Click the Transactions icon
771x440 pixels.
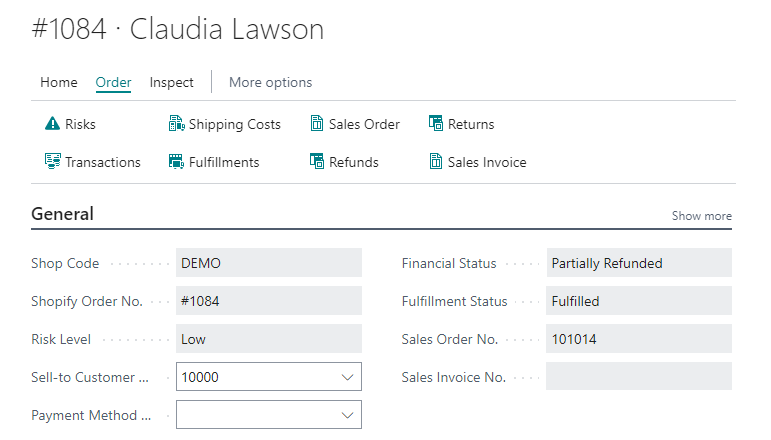52,161
